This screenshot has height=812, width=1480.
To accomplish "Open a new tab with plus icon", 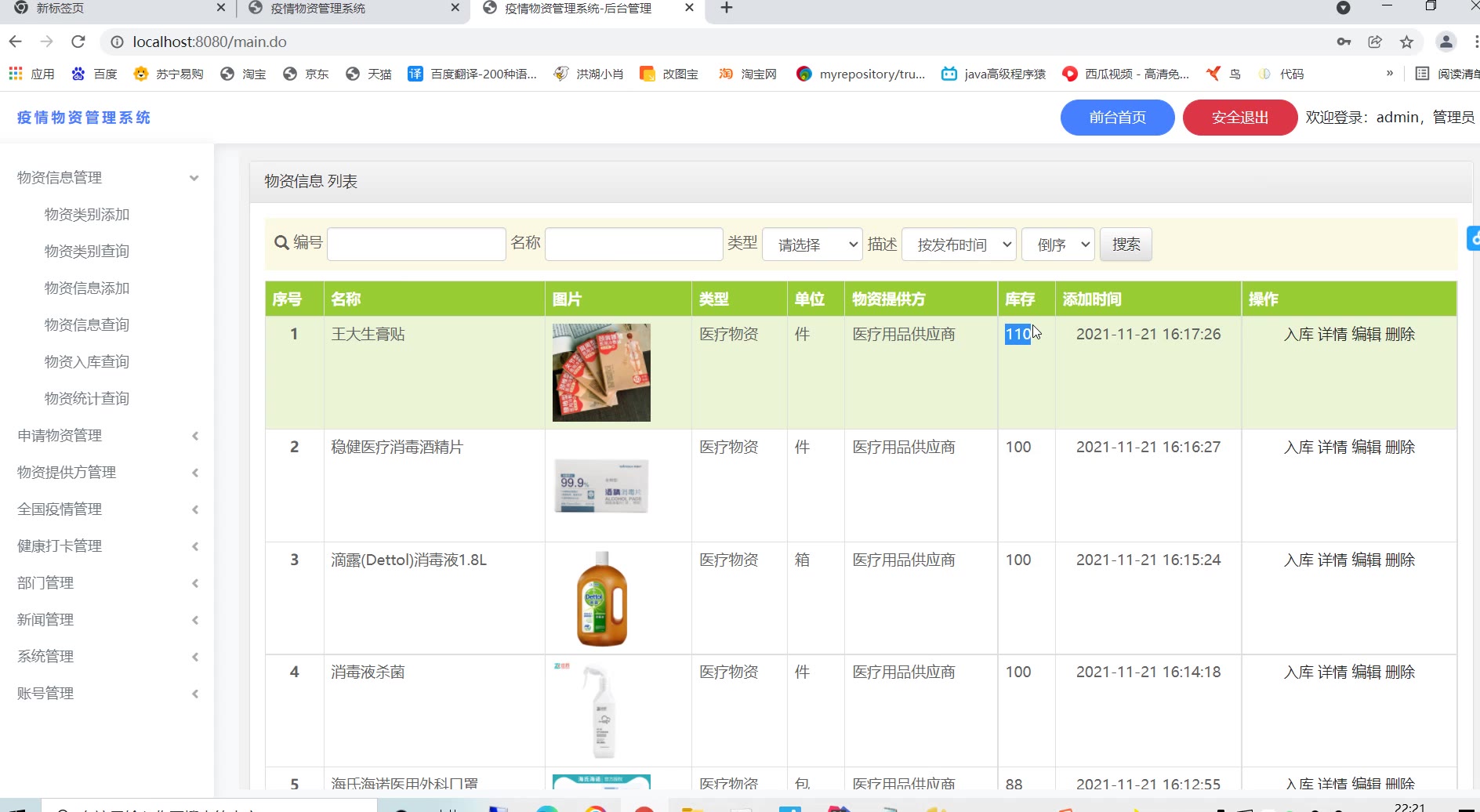I will 727,8.
